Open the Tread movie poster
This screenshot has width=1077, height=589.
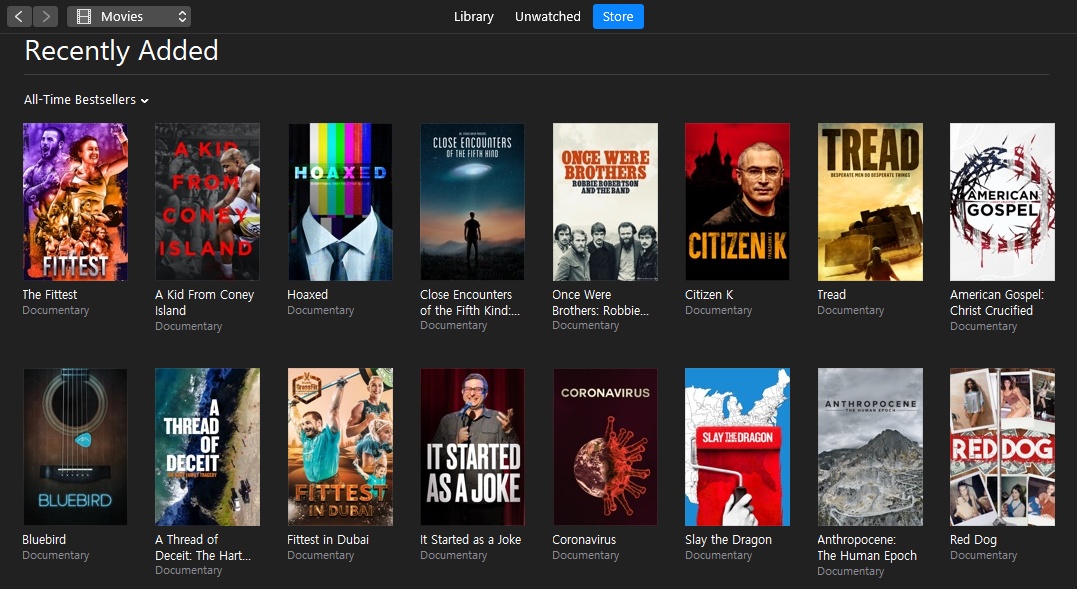870,202
